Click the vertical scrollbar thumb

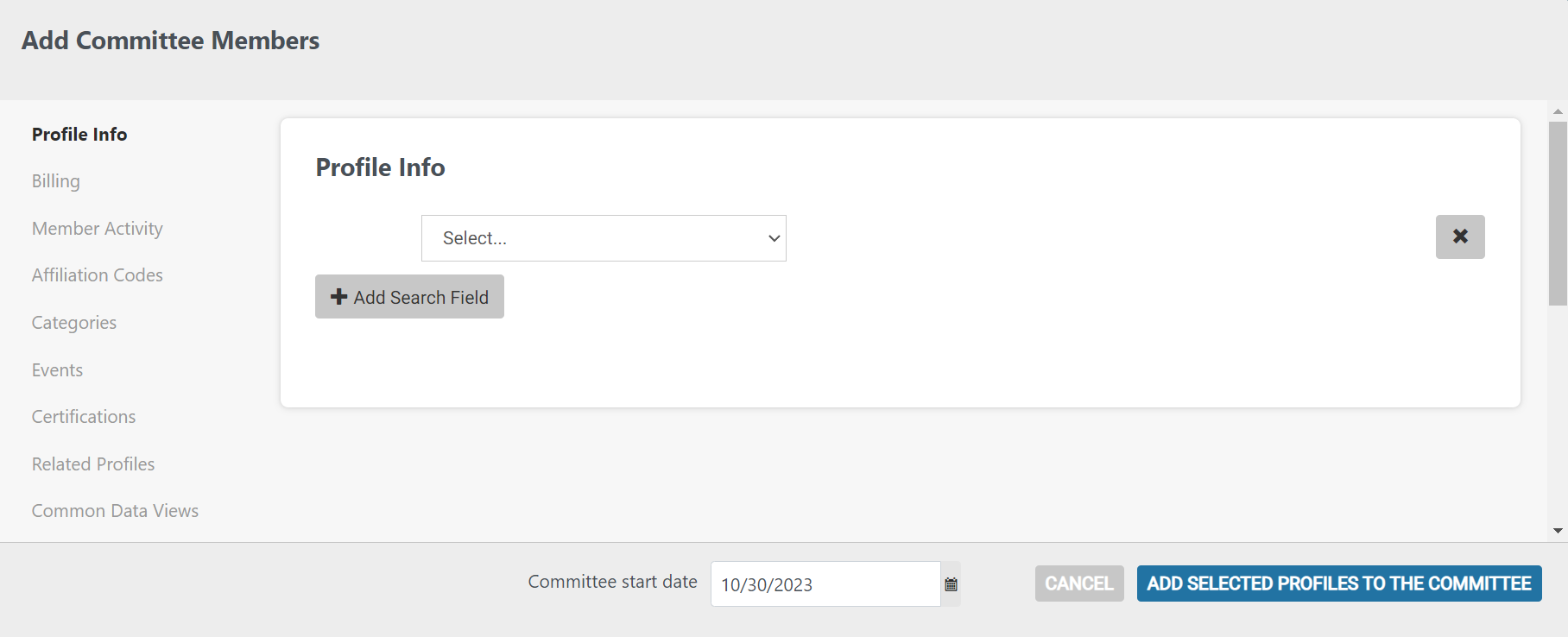click(x=1558, y=213)
